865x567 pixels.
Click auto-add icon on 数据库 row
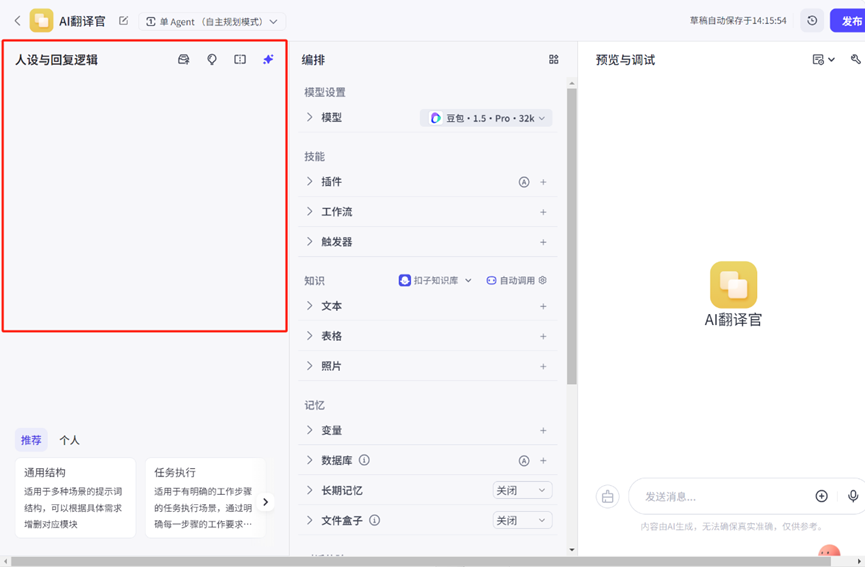(524, 461)
